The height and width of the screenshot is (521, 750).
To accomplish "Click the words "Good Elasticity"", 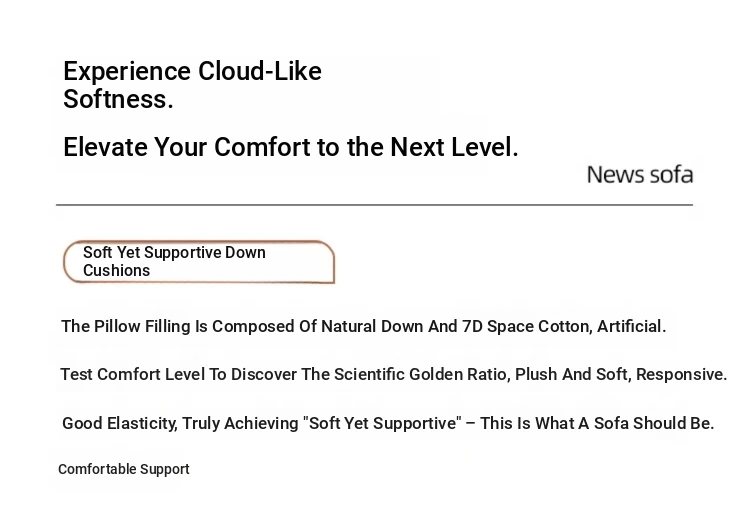I will pyautogui.click(x=119, y=423).
